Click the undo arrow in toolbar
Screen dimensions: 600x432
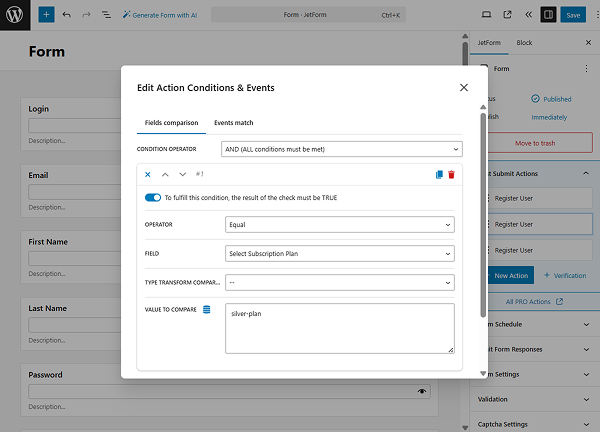click(x=66, y=15)
